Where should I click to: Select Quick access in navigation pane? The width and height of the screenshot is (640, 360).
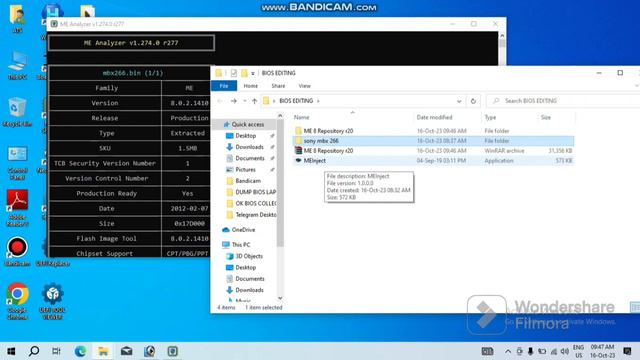click(x=247, y=124)
